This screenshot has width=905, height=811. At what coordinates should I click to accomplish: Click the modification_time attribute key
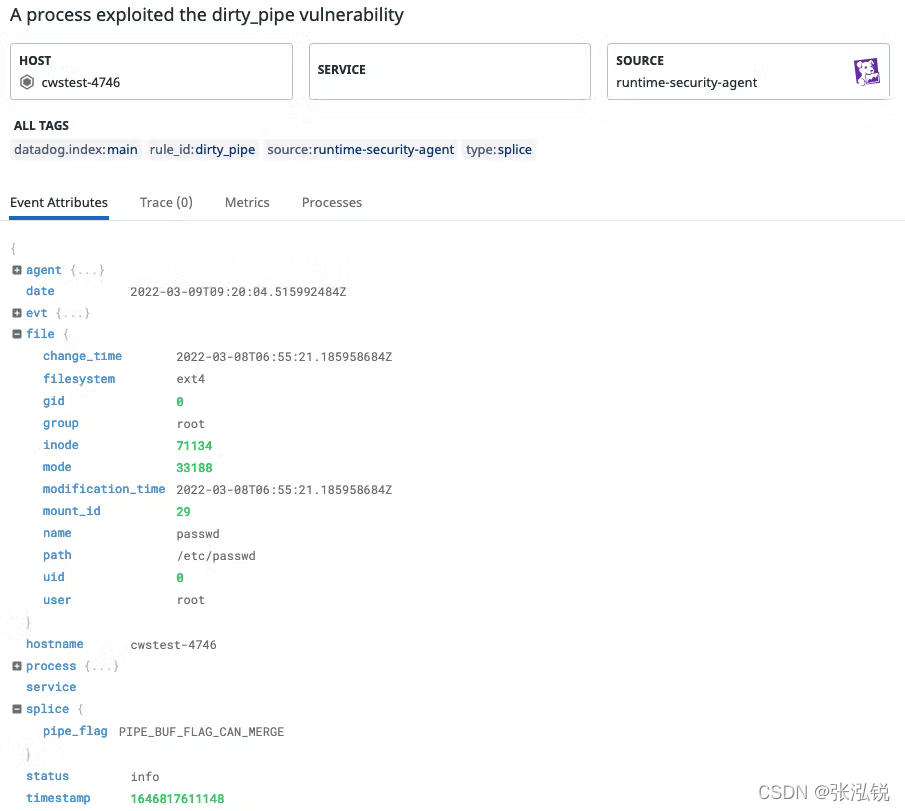pos(104,488)
